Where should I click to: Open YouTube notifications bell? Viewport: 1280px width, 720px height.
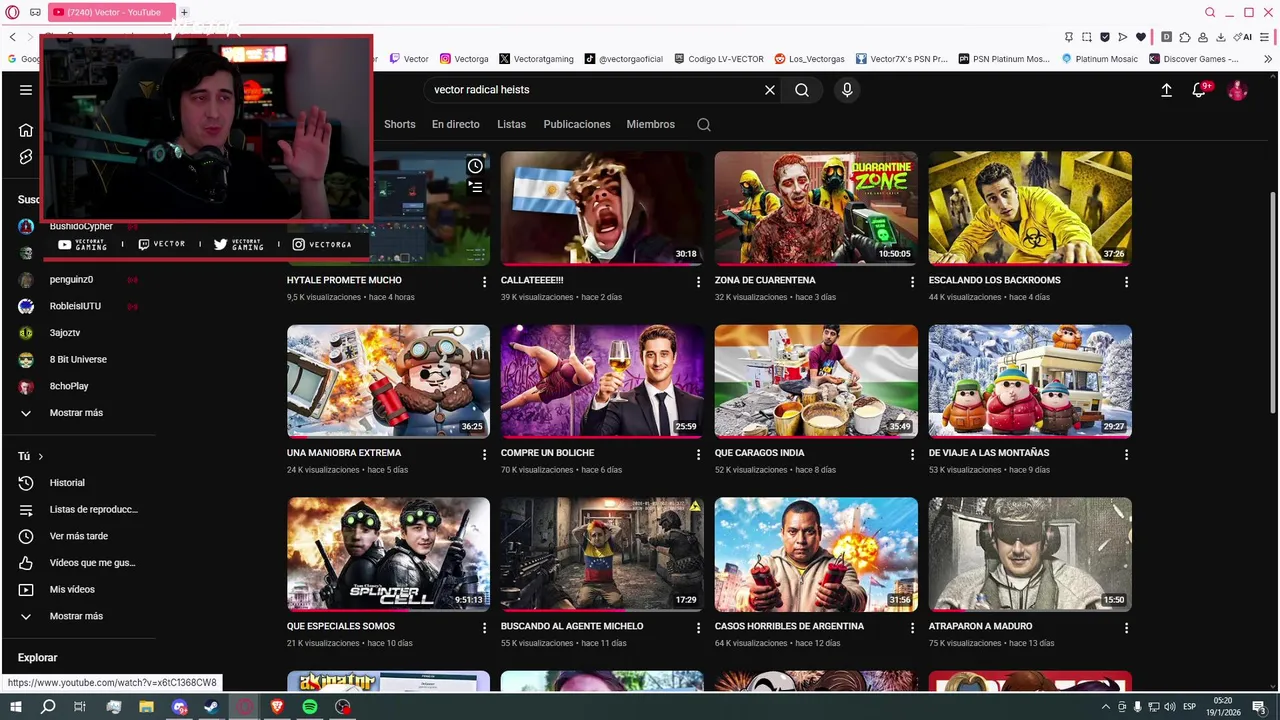click(1199, 90)
